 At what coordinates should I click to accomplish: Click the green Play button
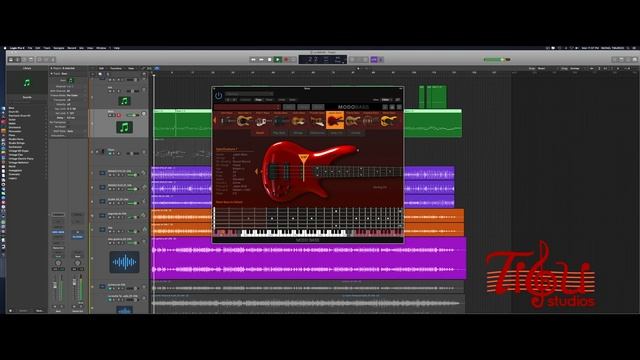click(x=278, y=60)
